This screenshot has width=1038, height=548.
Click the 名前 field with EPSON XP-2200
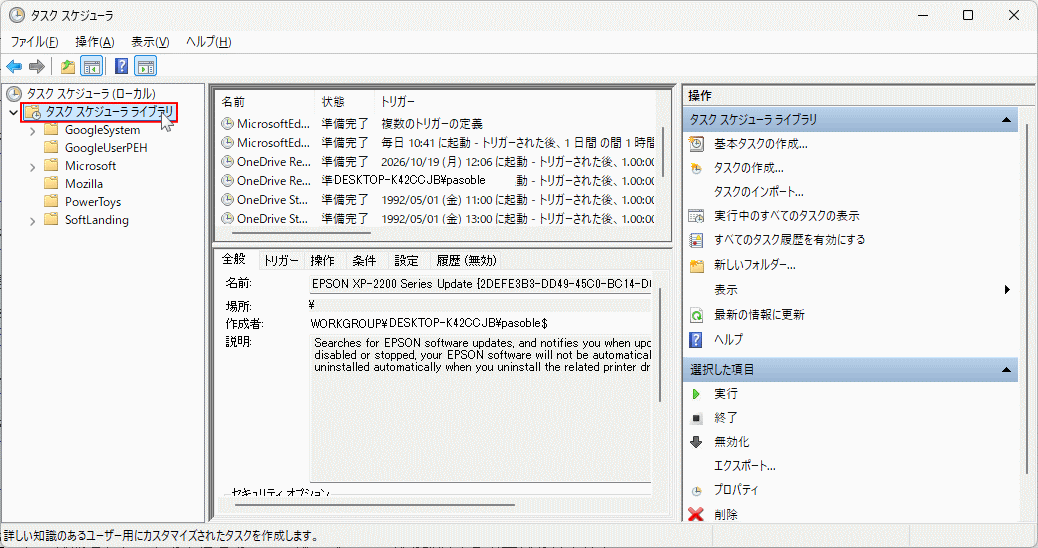point(481,284)
